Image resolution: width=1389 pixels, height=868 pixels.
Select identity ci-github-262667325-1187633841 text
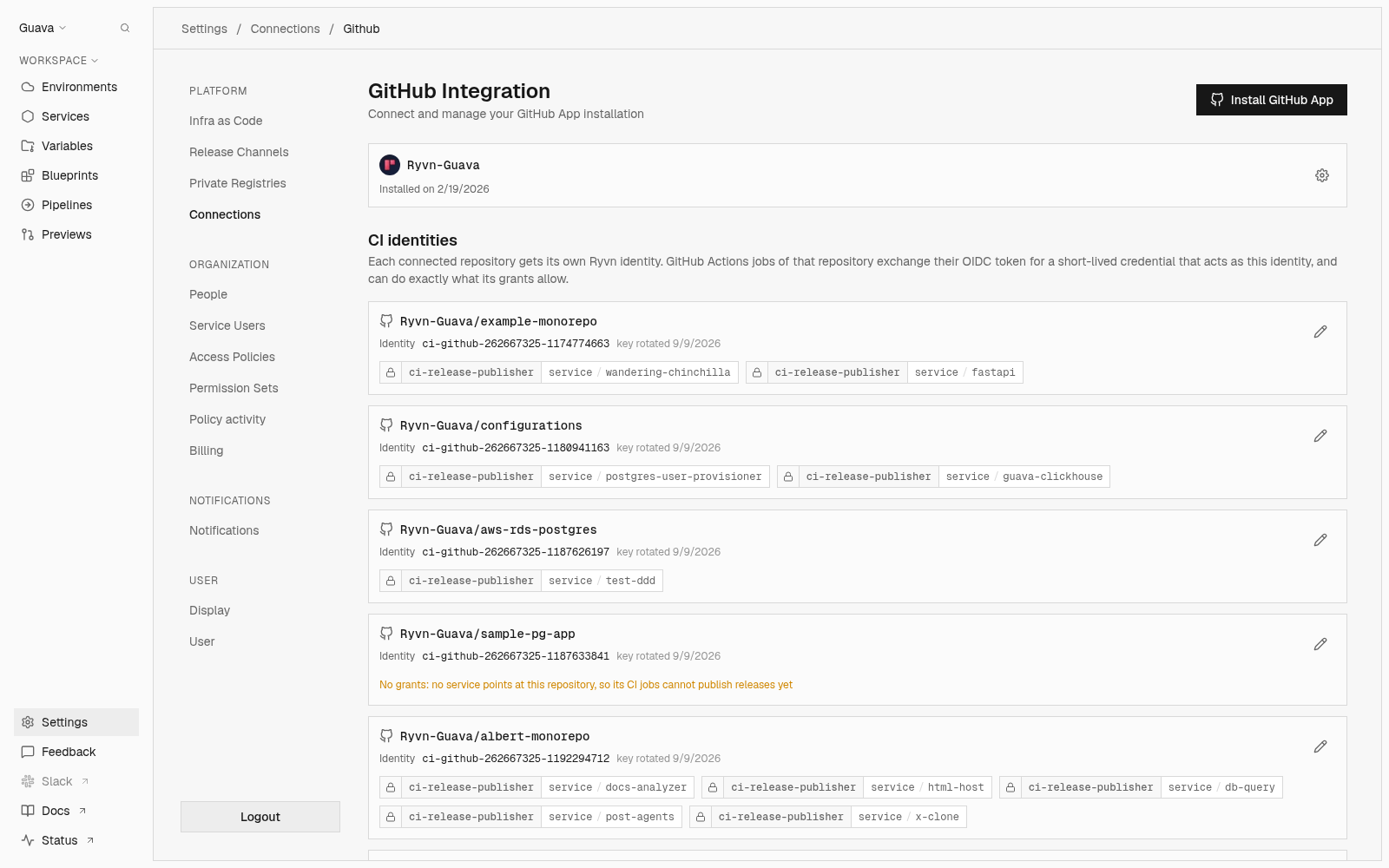click(516, 656)
